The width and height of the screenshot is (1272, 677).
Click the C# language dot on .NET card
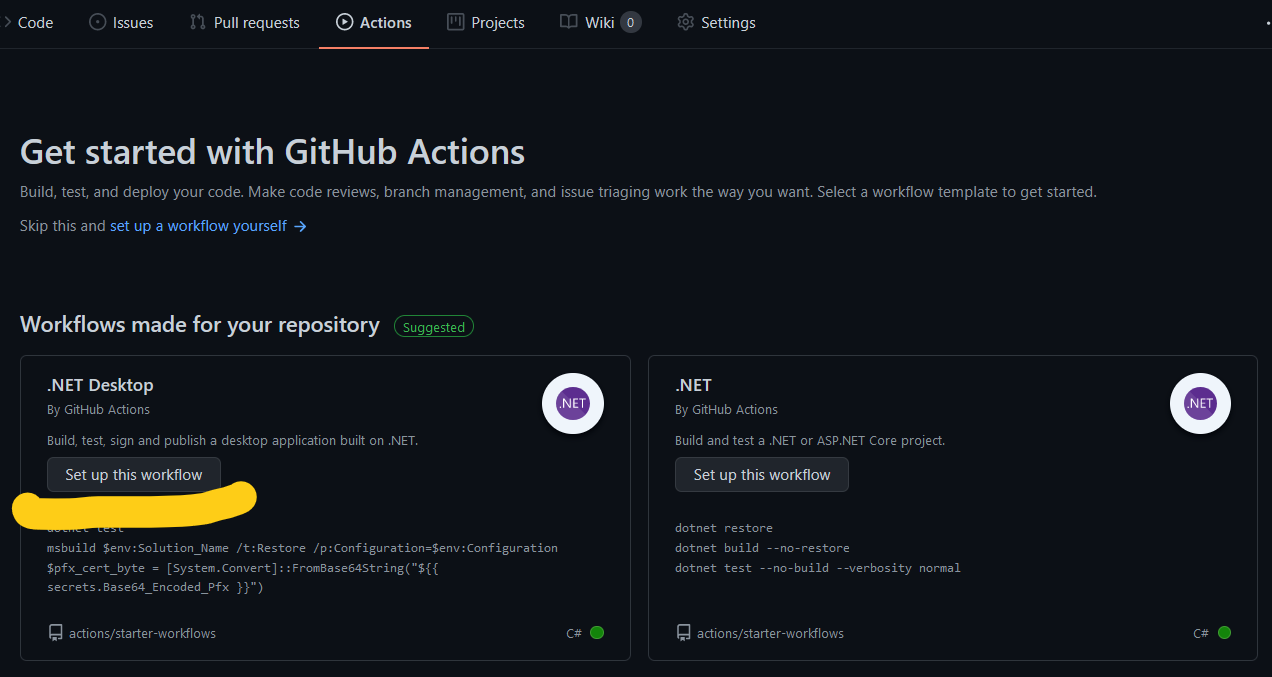(1224, 633)
